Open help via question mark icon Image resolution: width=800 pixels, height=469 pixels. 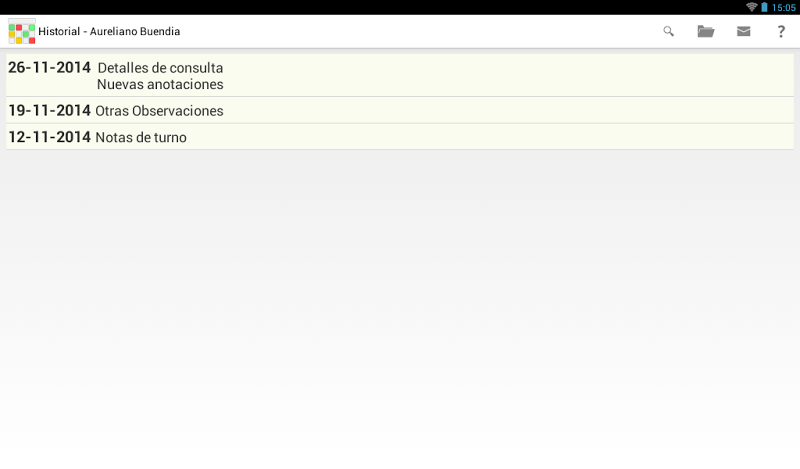pyautogui.click(x=781, y=32)
